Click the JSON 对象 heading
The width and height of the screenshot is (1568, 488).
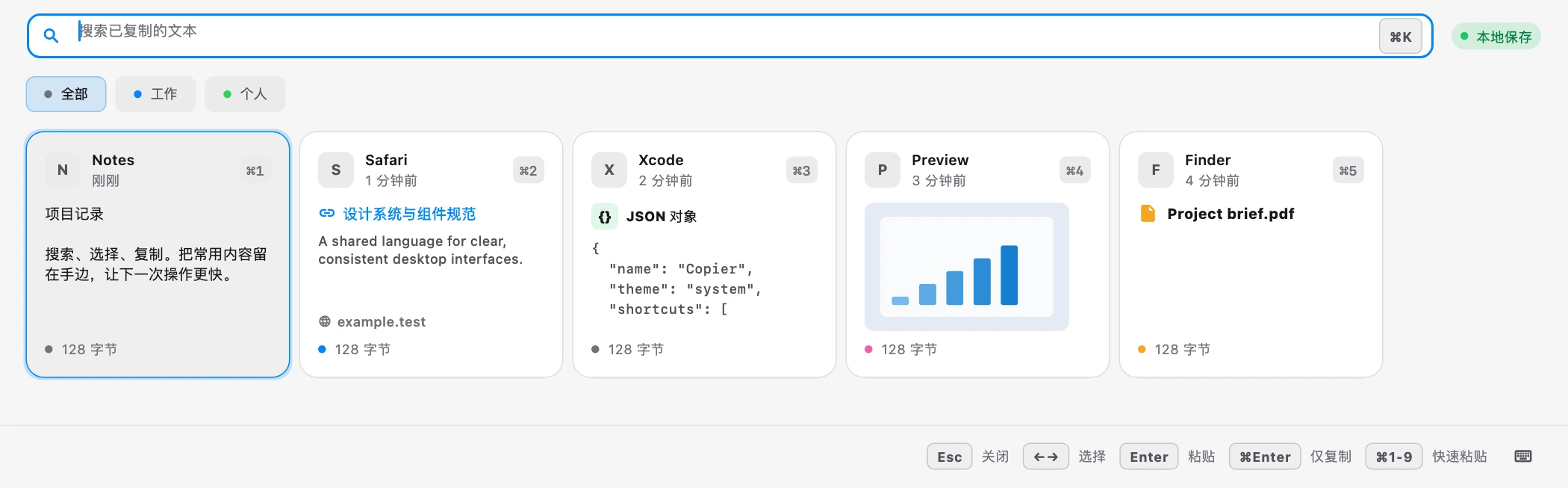click(662, 216)
